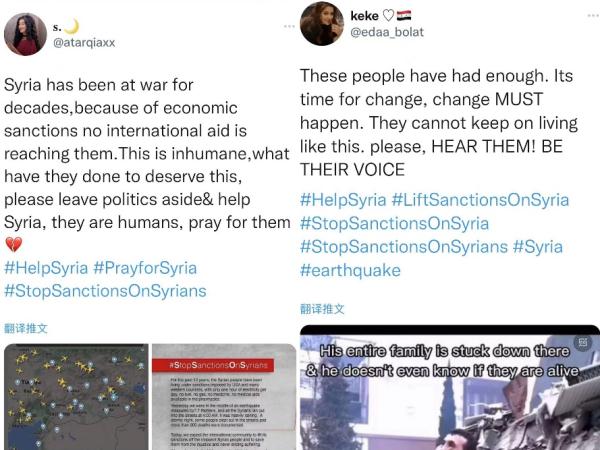Open the #StopSanctionsOnSyria hashtag
Image resolution: width=600 pixels, height=450 pixels.
point(395,223)
